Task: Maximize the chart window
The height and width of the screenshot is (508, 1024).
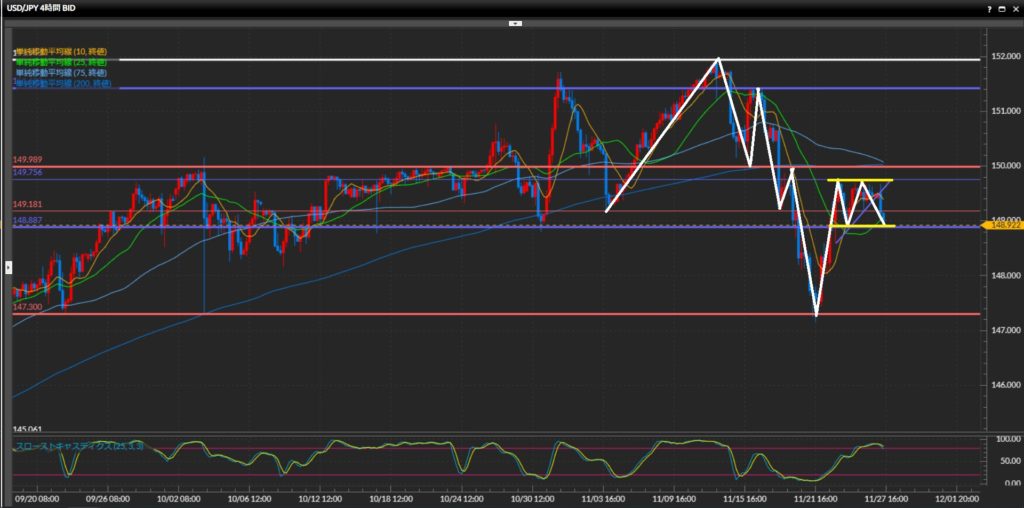Action: coord(1000,7)
